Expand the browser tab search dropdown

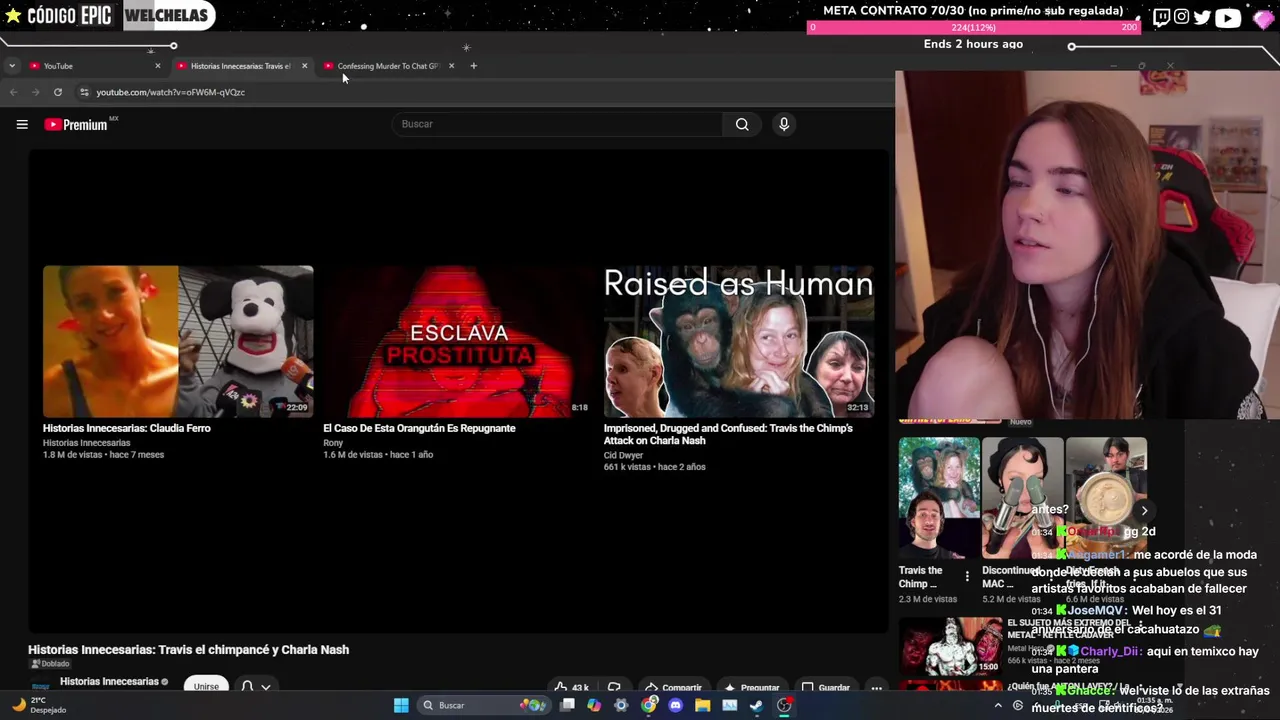click(11, 66)
